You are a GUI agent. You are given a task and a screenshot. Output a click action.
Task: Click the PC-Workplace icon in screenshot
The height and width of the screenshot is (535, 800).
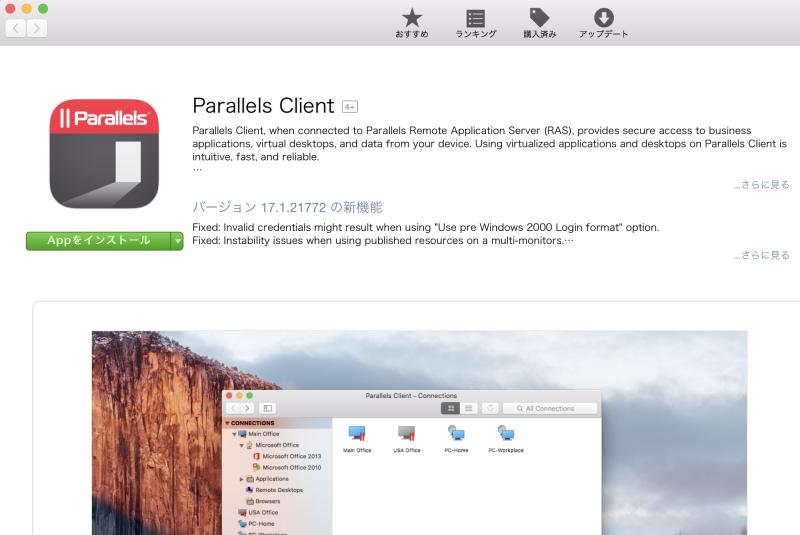(506, 439)
